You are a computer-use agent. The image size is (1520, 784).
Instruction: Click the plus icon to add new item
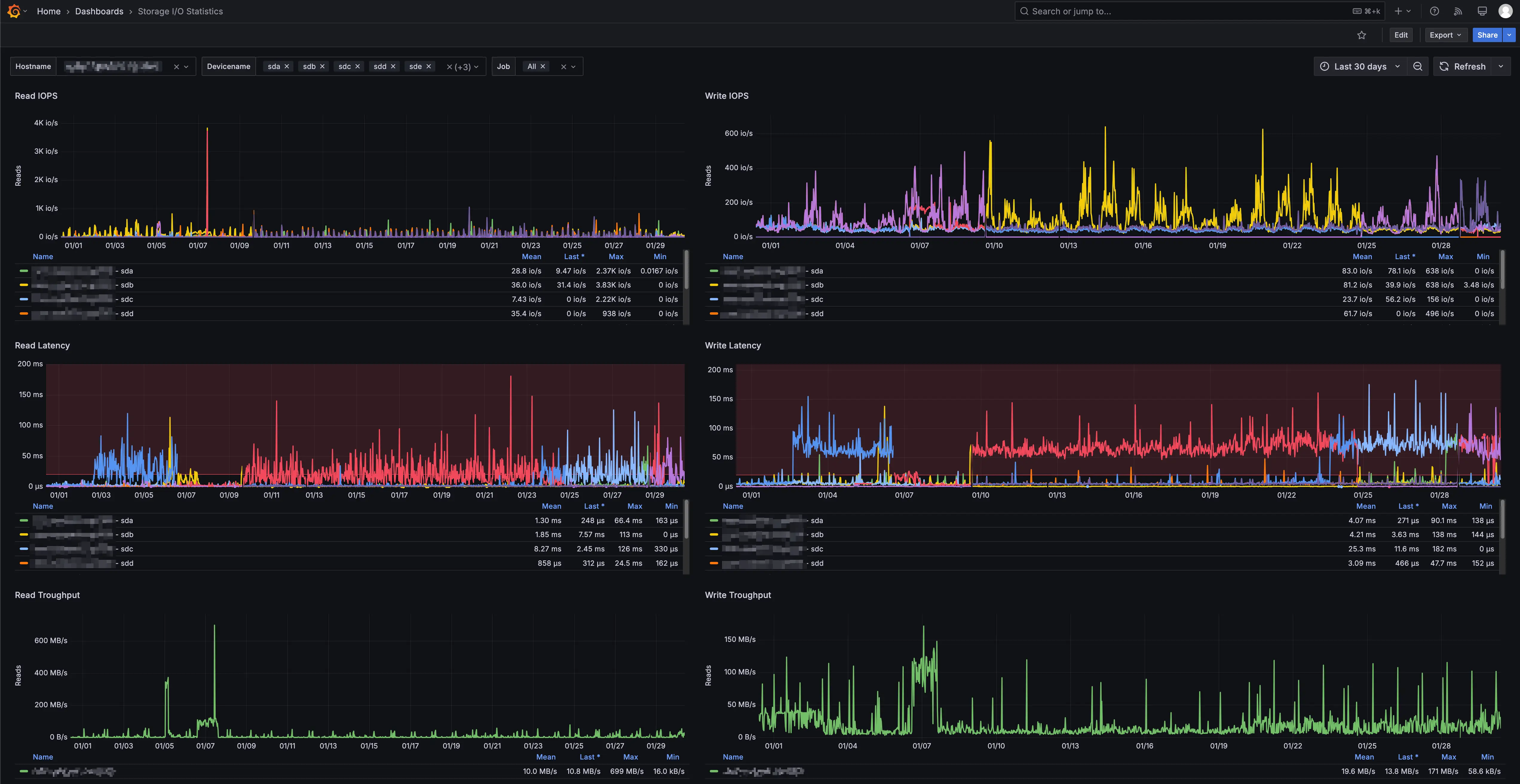[x=1398, y=11]
